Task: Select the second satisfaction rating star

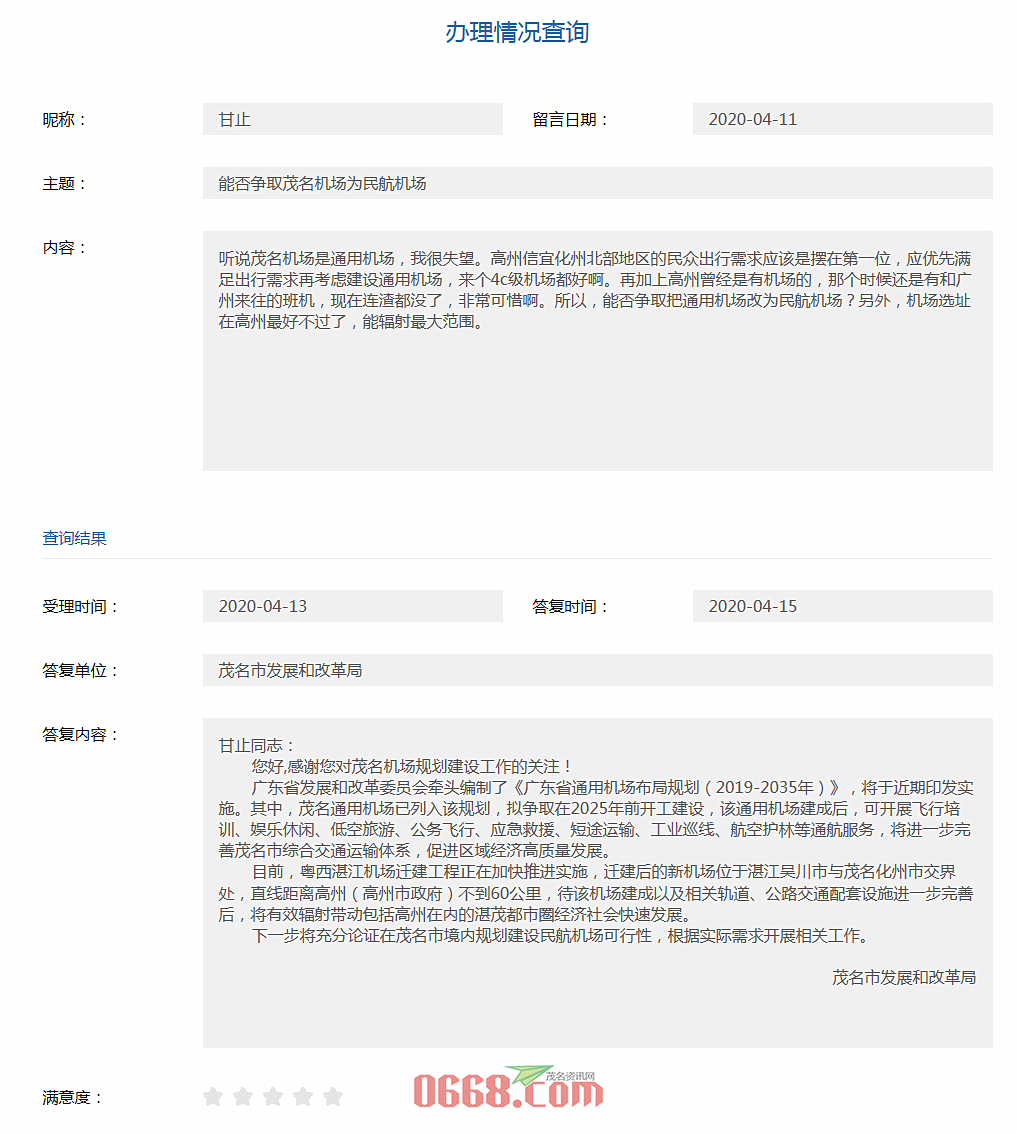Action: click(x=242, y=1096)
